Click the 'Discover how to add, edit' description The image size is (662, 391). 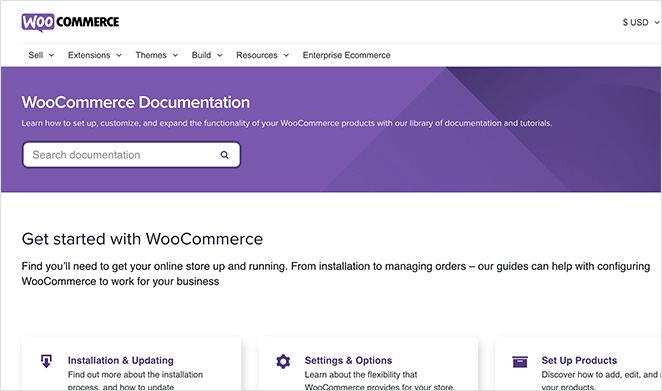click(600, 380)
